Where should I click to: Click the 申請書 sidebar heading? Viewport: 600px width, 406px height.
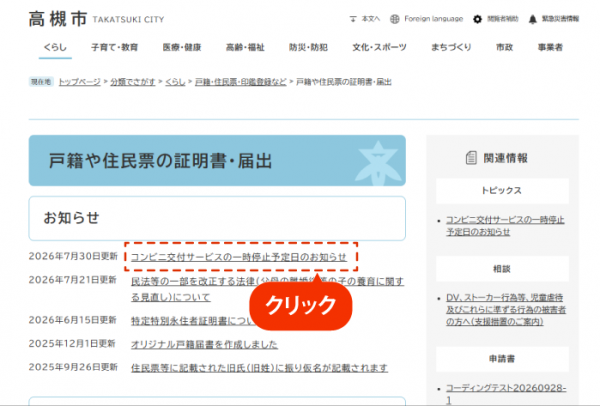(502, 359)
